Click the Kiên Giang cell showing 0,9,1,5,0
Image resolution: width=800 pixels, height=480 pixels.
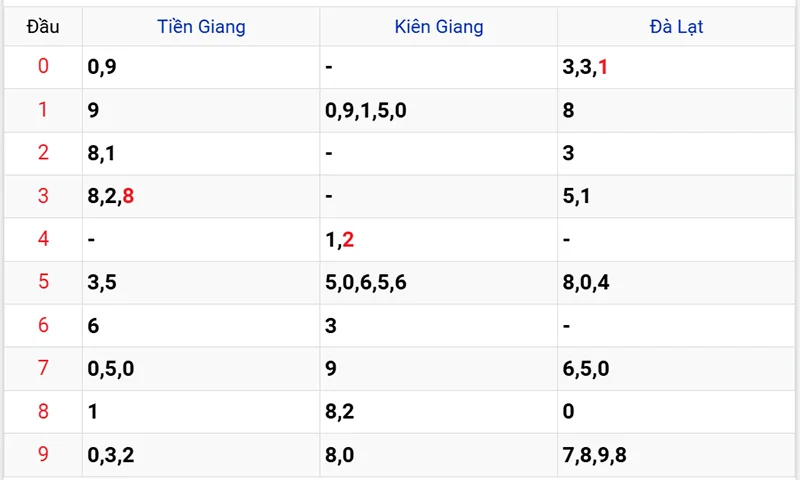pyautogui.click(x=366, y=110)
